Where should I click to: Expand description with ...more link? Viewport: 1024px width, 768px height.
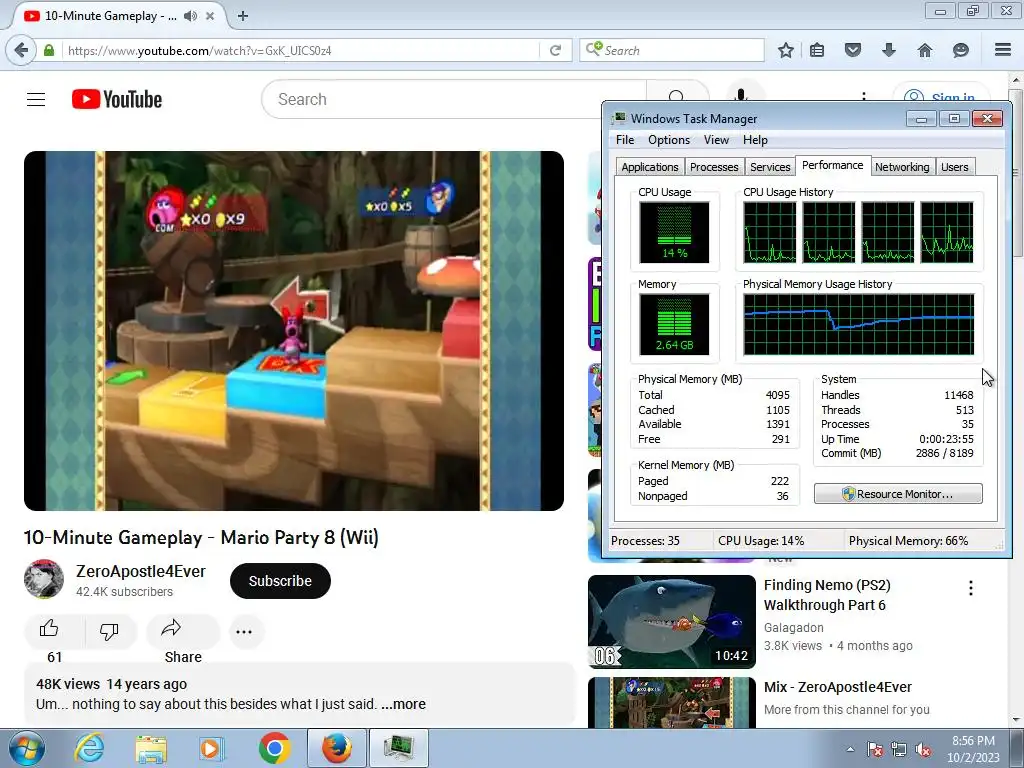404,704
